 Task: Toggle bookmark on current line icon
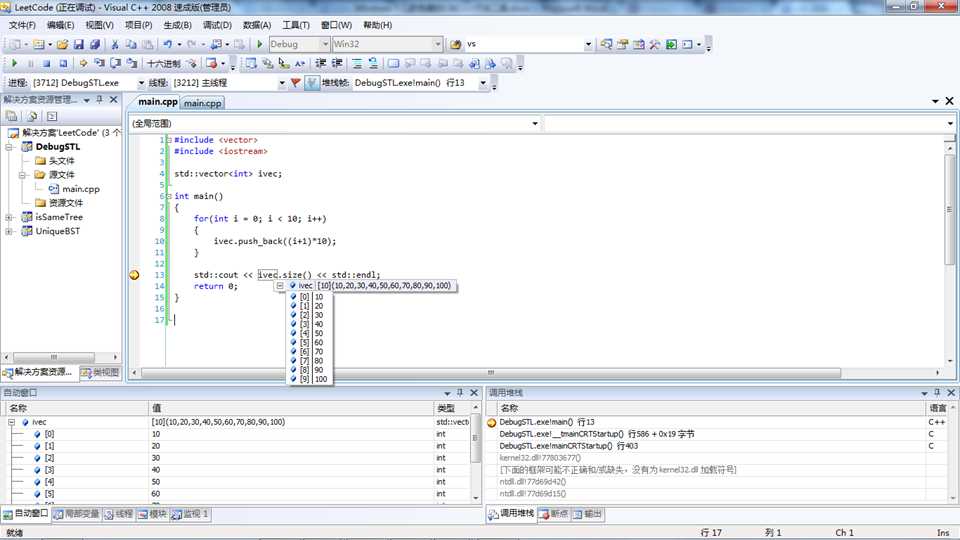pos(394,63)
